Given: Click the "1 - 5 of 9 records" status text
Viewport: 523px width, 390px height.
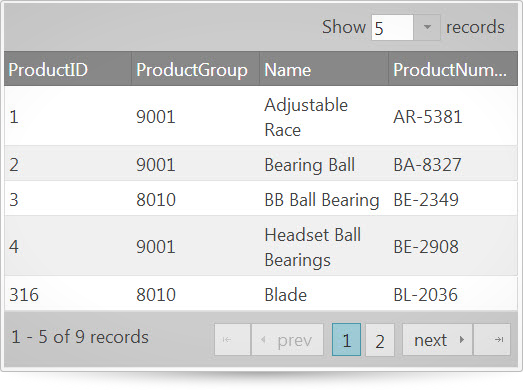Looking at the screenshot, I should tap(80, 337).
